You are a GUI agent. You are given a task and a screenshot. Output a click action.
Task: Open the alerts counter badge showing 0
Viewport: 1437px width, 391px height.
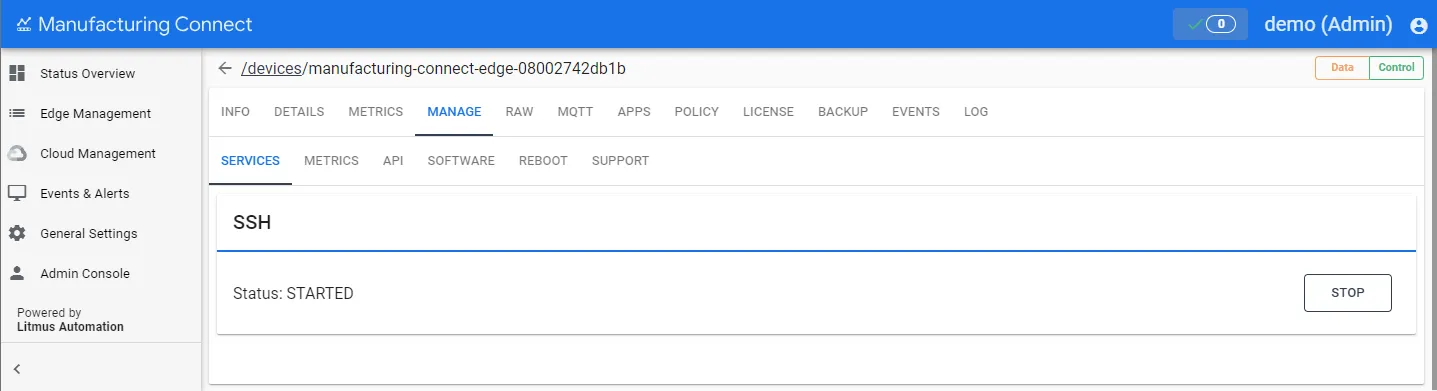point(1210,24)
